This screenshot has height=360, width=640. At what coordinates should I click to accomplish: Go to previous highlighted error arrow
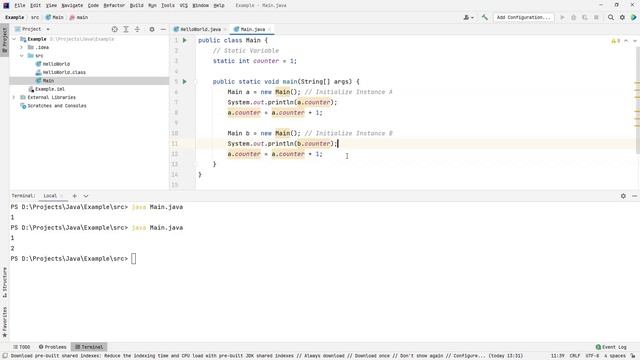point(626,41)
